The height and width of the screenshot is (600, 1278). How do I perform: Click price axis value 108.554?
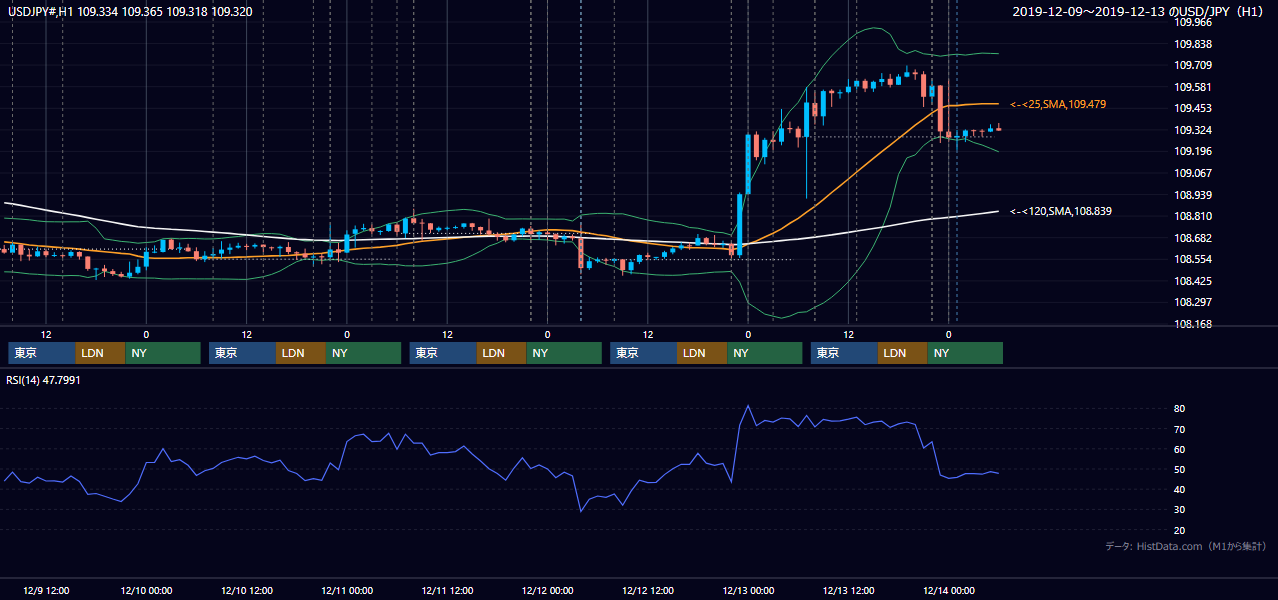1193,259
